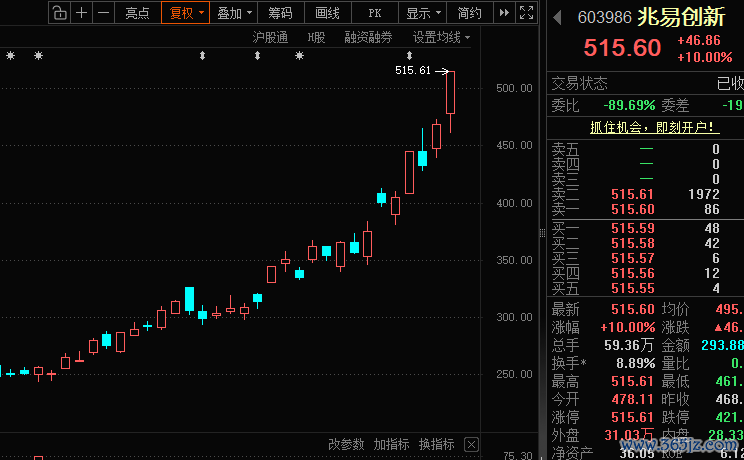Click the 委比 value -89.69%
The width and height of the screenshot is (744, 460).
click(x=629, y=105)
